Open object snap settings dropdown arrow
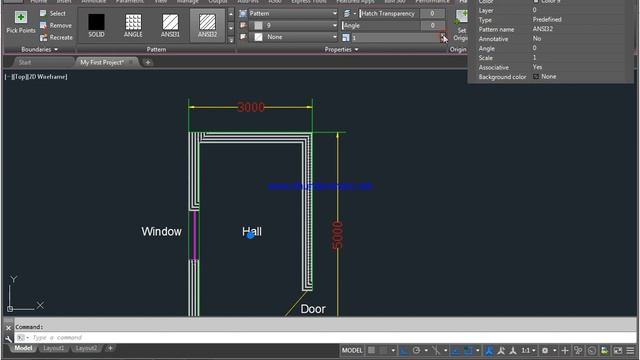The height and width of the screenshot is (360, 640). pos(478,351)
